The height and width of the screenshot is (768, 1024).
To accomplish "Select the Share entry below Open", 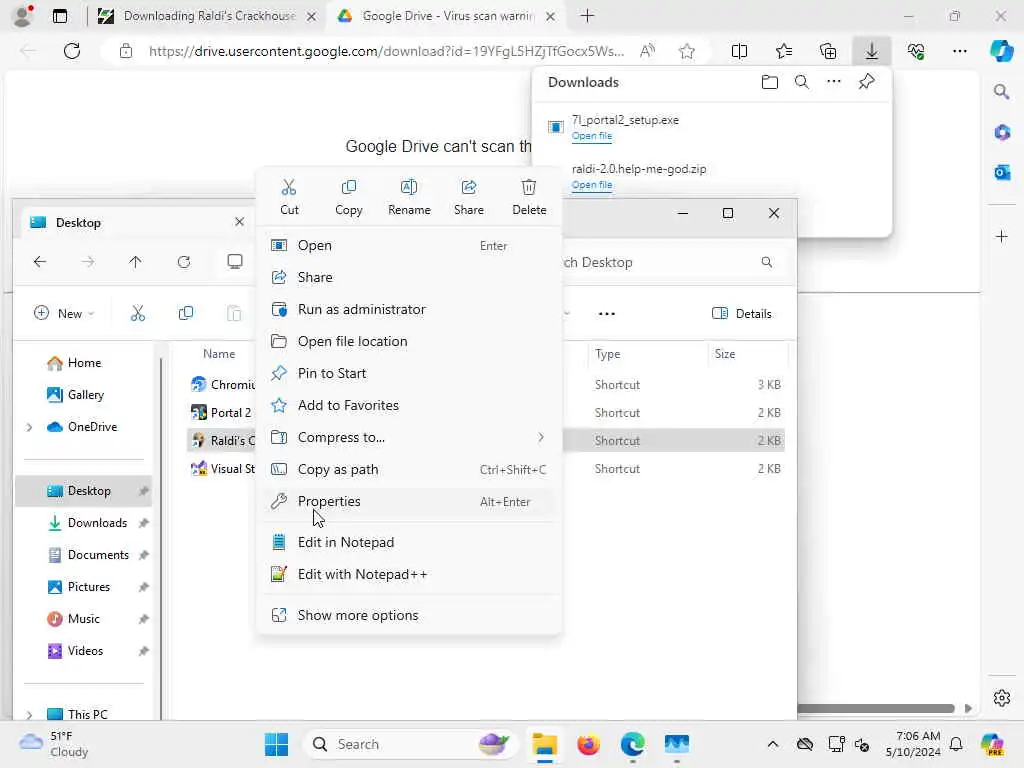I will point(409,278).
